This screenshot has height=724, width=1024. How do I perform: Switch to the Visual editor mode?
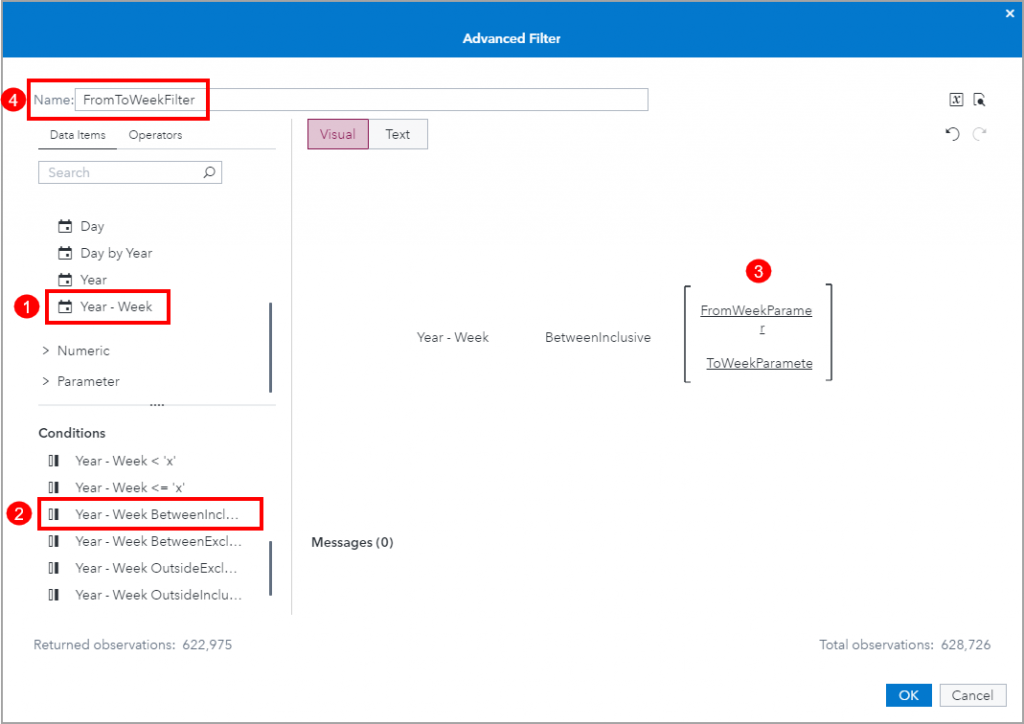pos(337,133)
